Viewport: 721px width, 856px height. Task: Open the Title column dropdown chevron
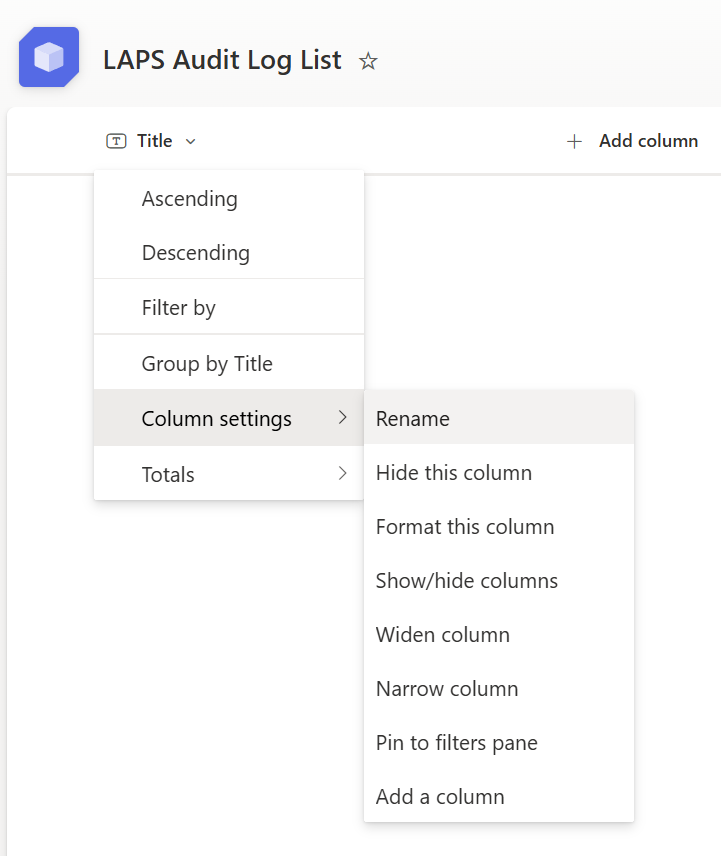point(191,141)
